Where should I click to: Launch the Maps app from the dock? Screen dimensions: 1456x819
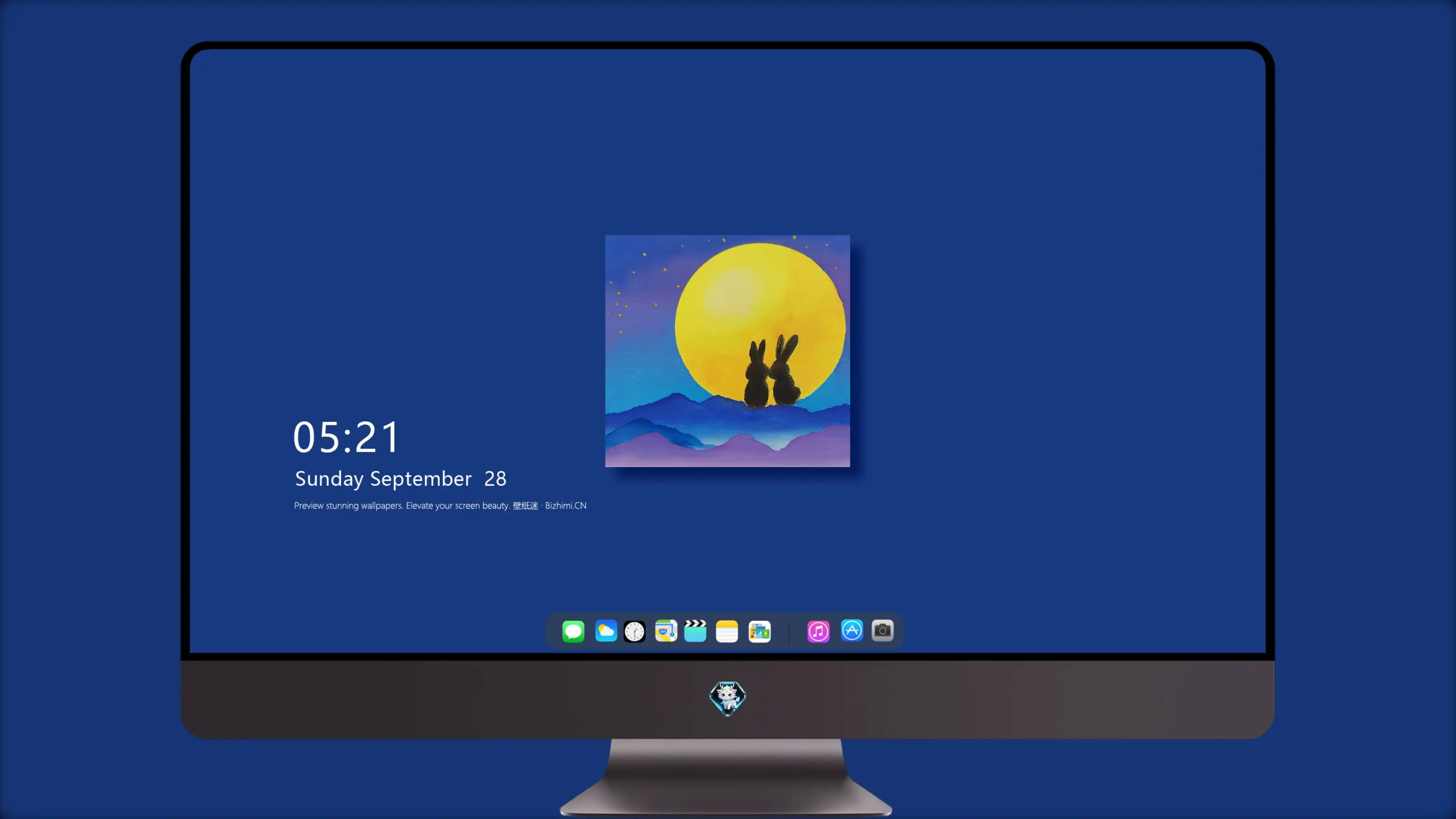[666, 631]
